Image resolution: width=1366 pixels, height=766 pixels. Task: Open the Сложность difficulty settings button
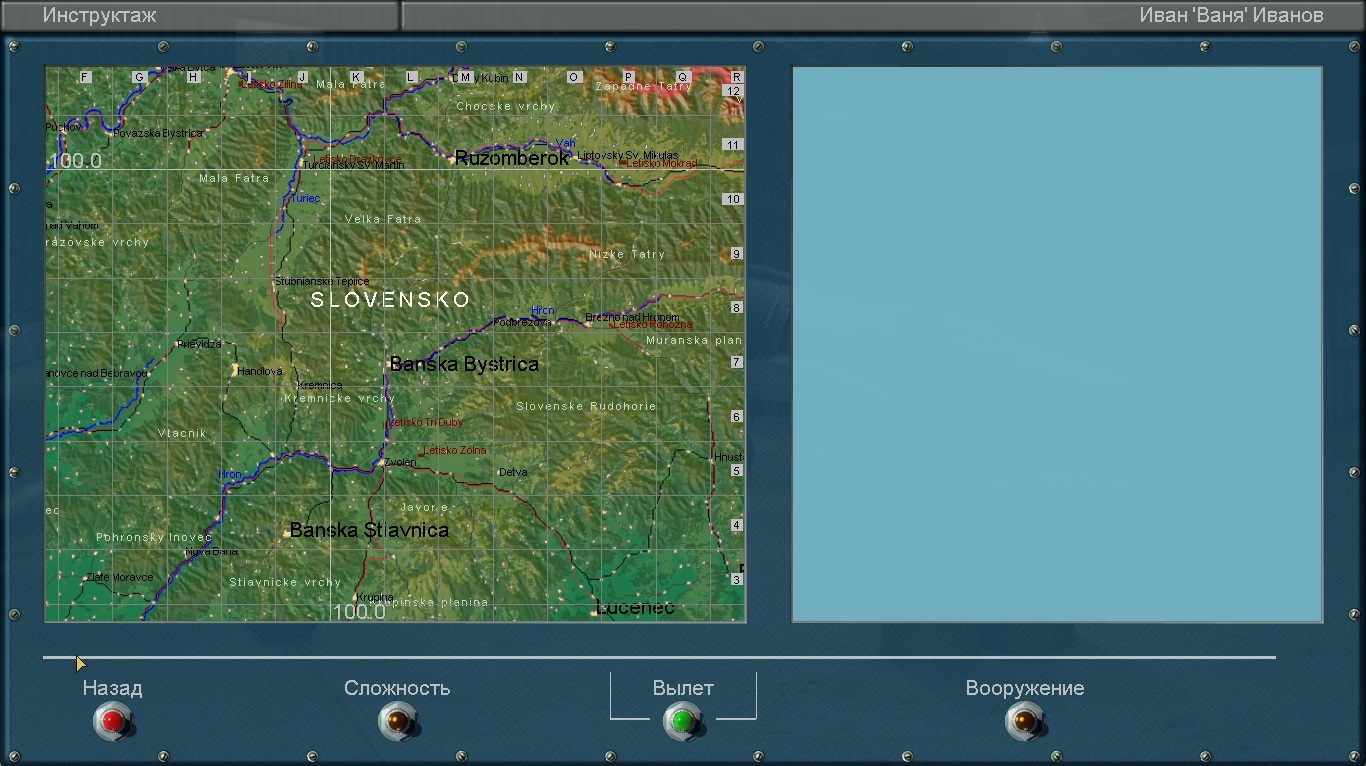(397, 721)
